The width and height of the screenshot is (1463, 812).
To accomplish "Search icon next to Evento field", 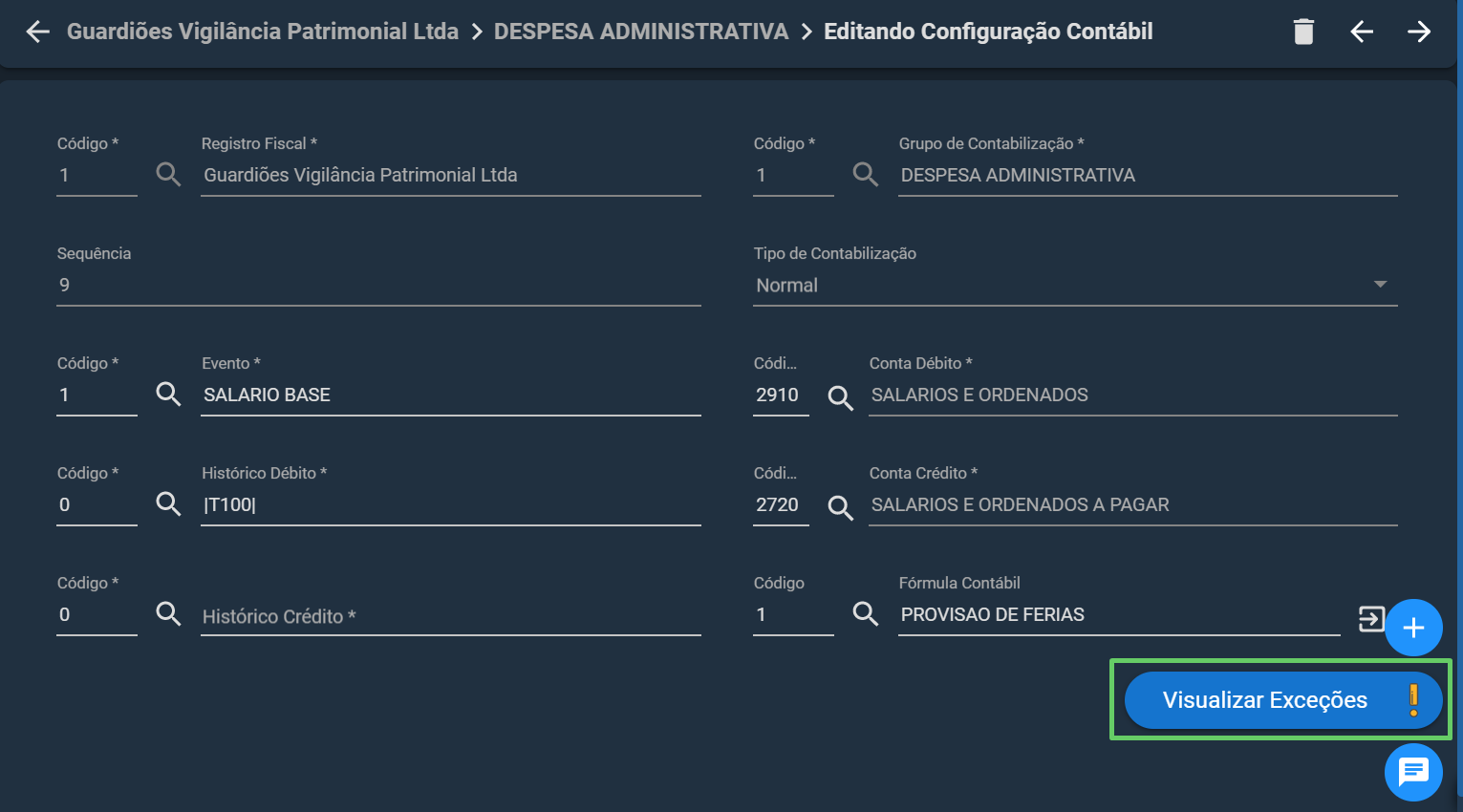I will (x=168, y=394).
